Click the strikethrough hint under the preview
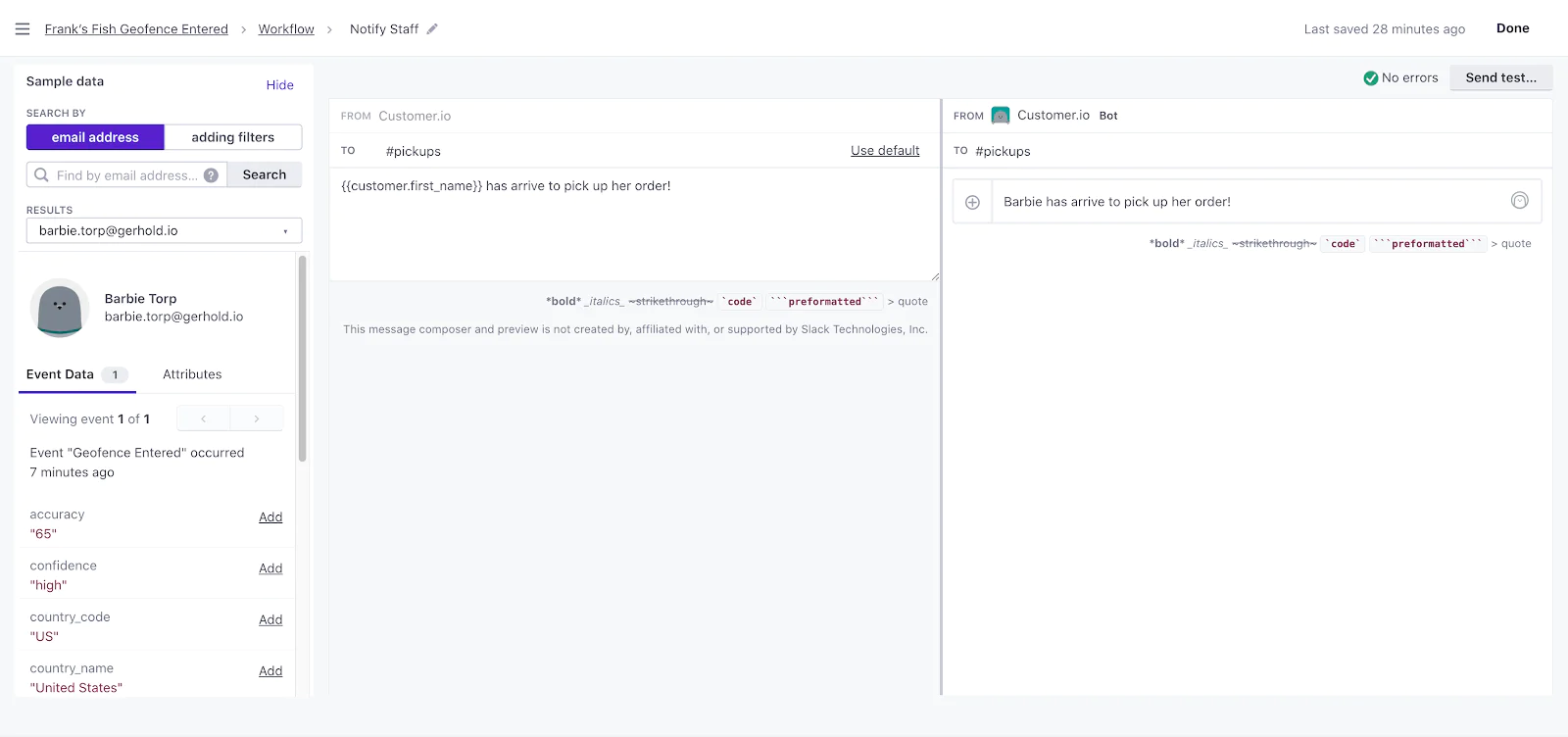1568x737 pixels. point(1274,244)
